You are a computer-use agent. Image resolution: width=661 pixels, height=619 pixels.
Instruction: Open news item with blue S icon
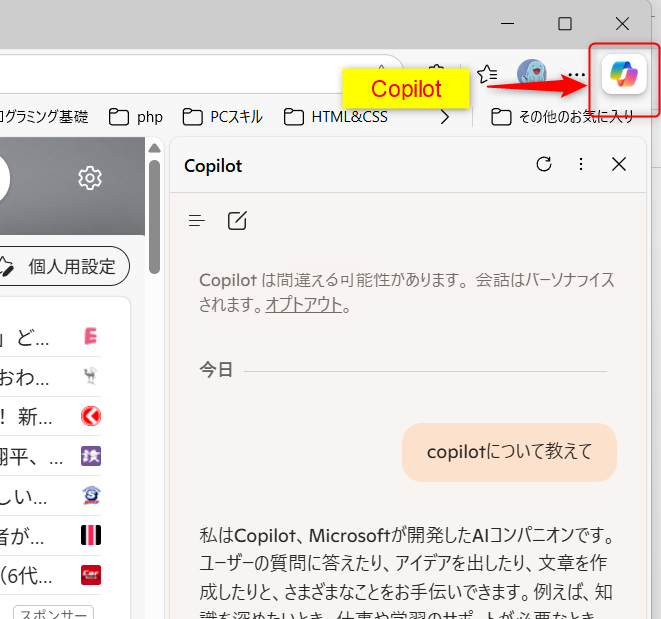pyautogui.click(x=50, y=495)
